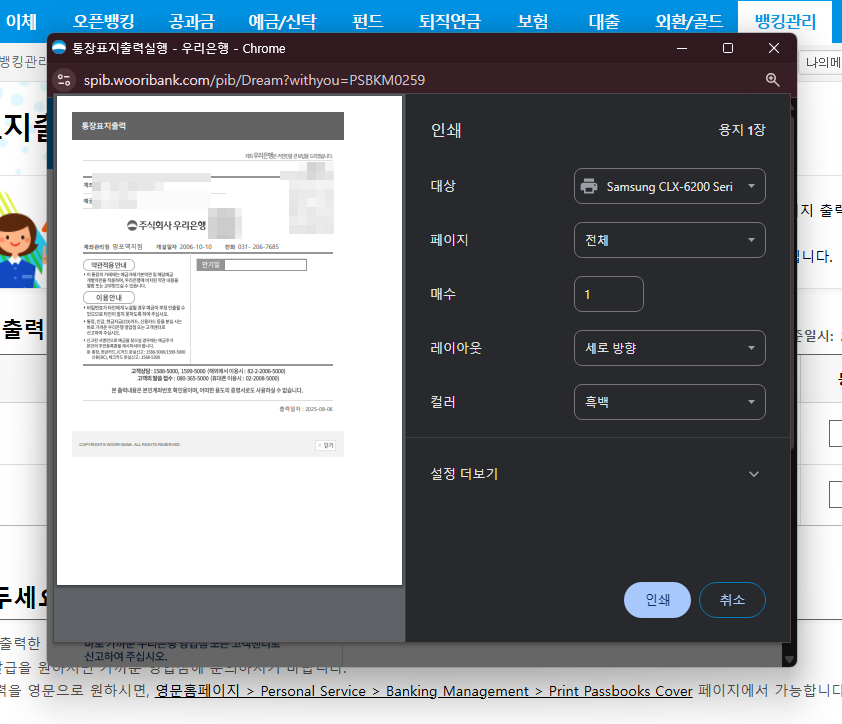Open the 이체 menu item
This screenshot has width=842, height=724.
coord(20,18)
